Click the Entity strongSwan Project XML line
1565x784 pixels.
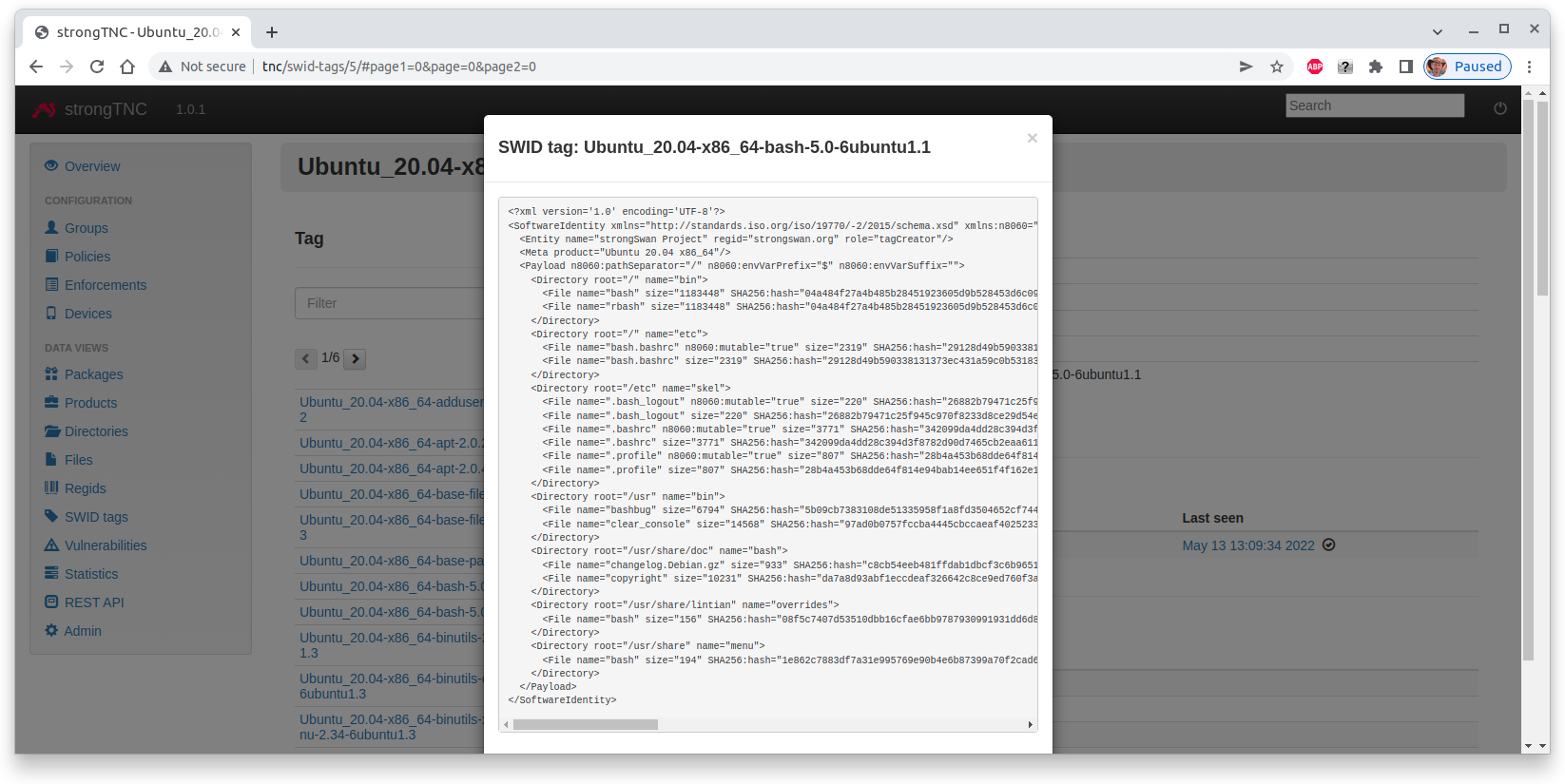point(736,239)
